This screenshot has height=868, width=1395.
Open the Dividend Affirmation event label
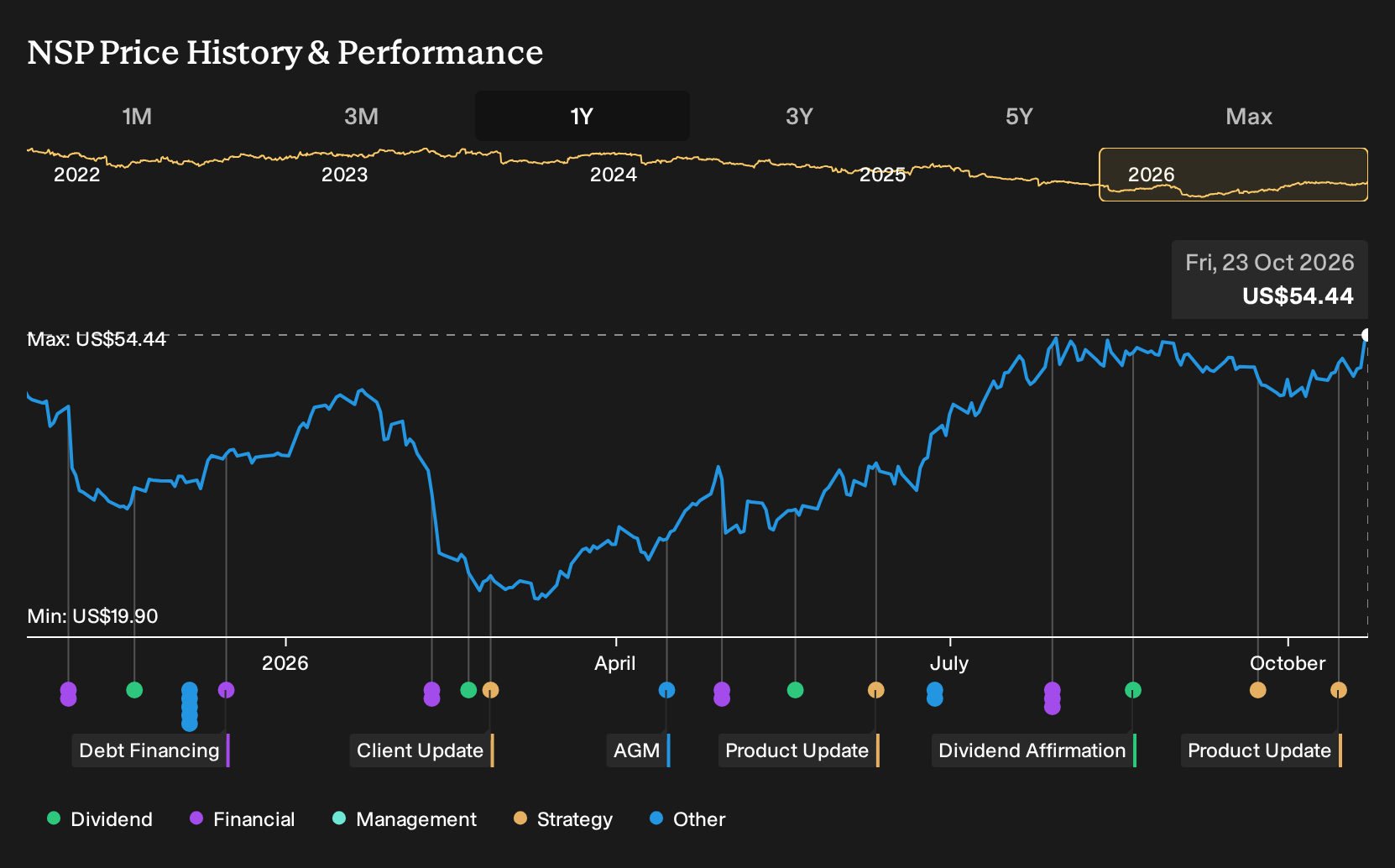1033,750
